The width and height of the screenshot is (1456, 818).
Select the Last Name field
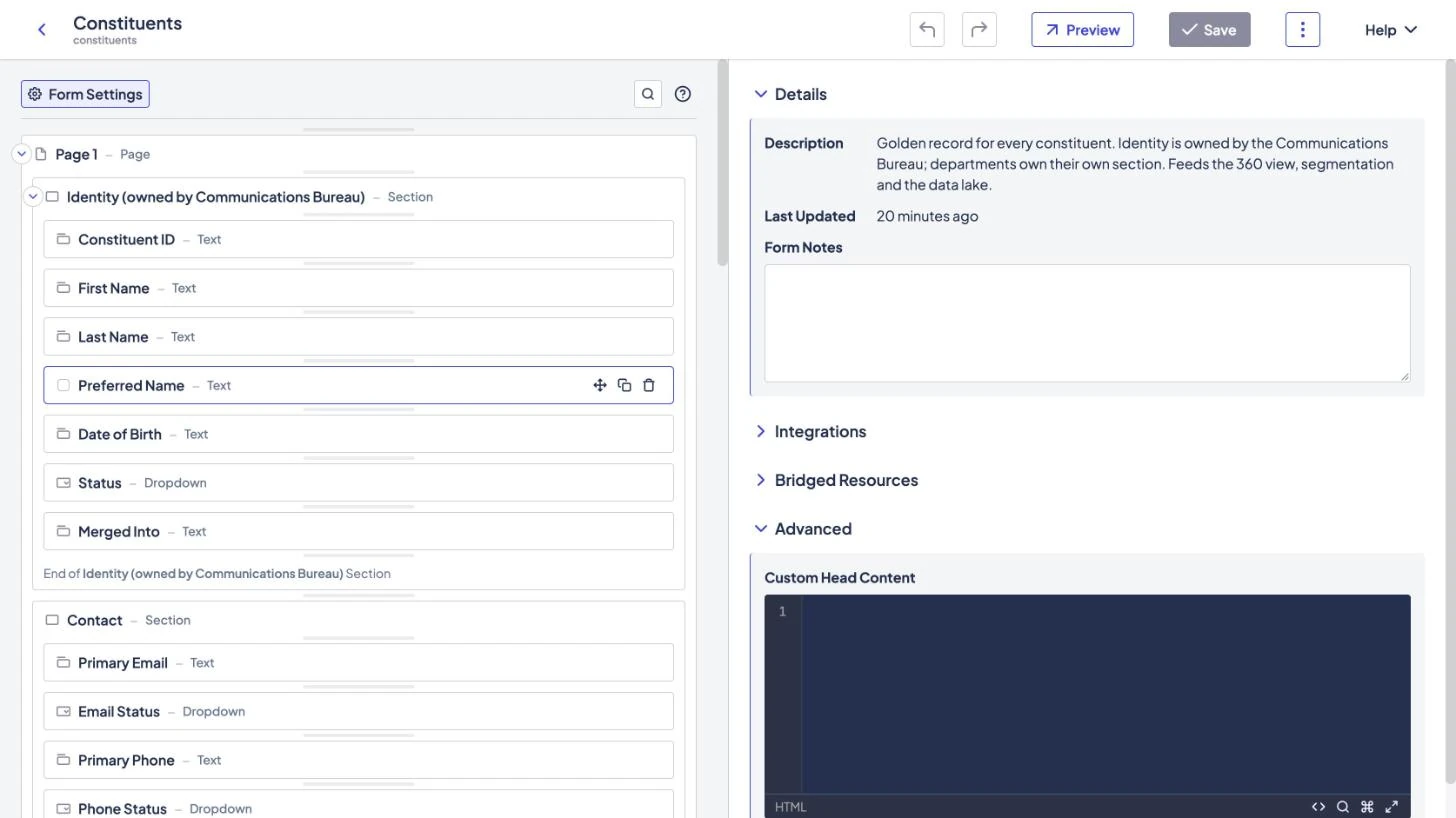(x=358, y=337)
